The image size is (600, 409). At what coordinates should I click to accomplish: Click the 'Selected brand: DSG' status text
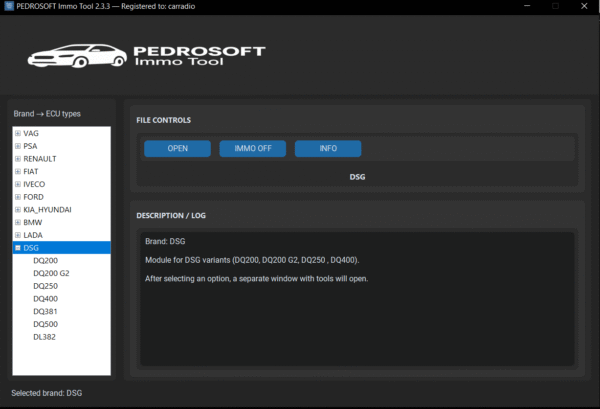click(x=47, y=393)
